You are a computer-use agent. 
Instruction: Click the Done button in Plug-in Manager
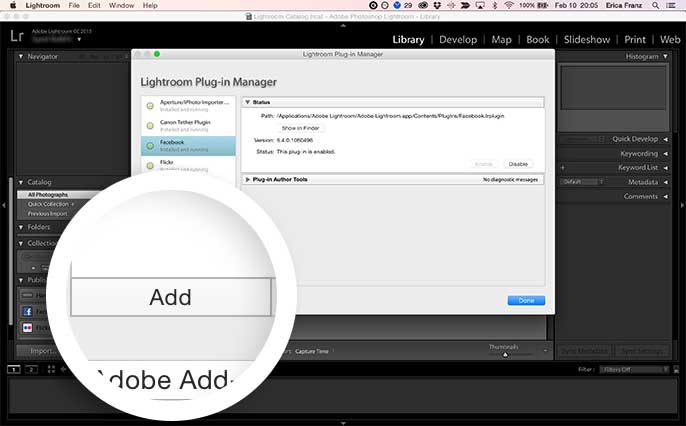526,300
